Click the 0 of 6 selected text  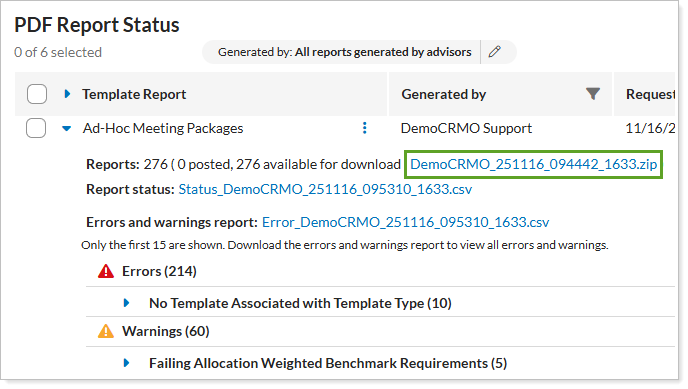pyautogui.click(x=58, y=52)
